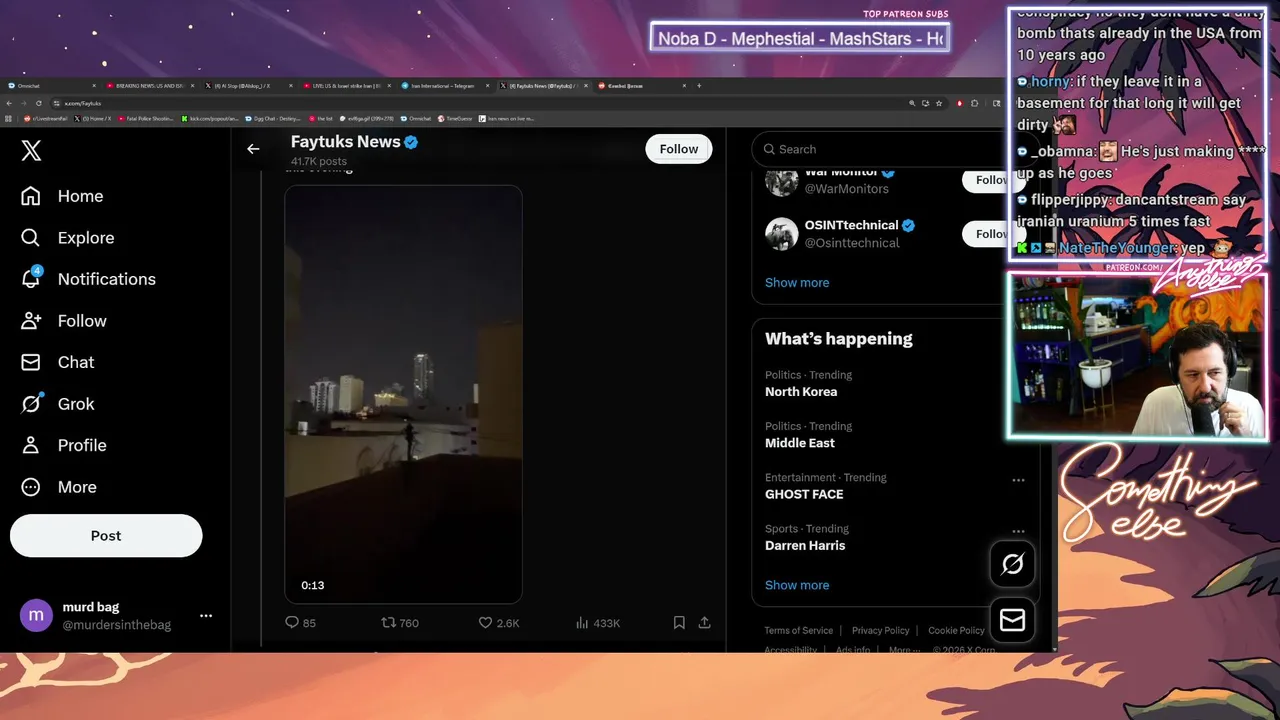
Task: Open the Privacy Policy footer link
Action: 881,631
